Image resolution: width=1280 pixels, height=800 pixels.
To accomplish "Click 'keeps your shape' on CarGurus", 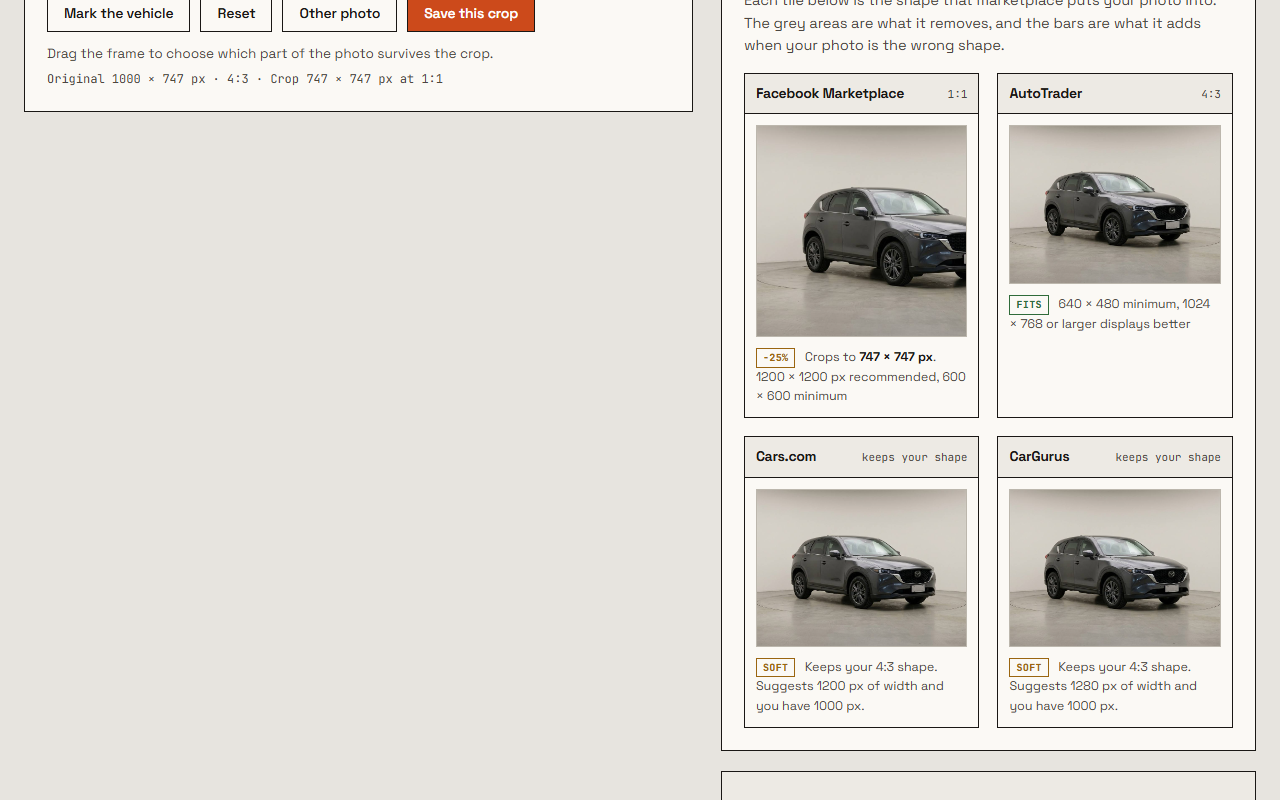I will coord(1168,458).
